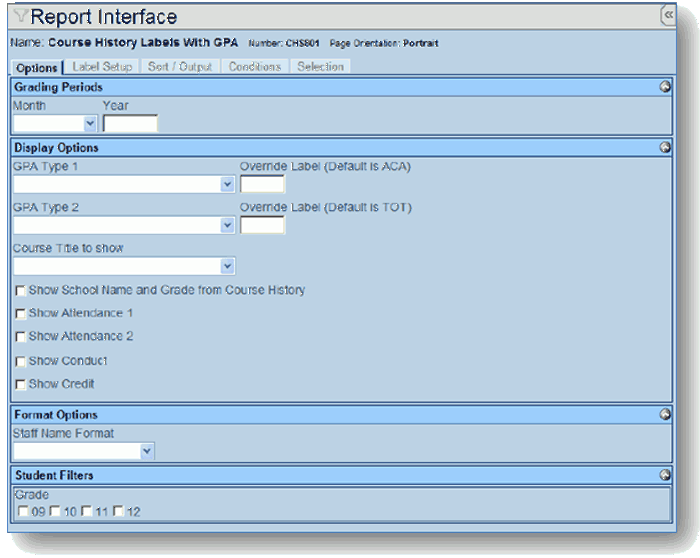
Task: Toggle Show Attendance 2 checkbox
Action: [21, 337]
